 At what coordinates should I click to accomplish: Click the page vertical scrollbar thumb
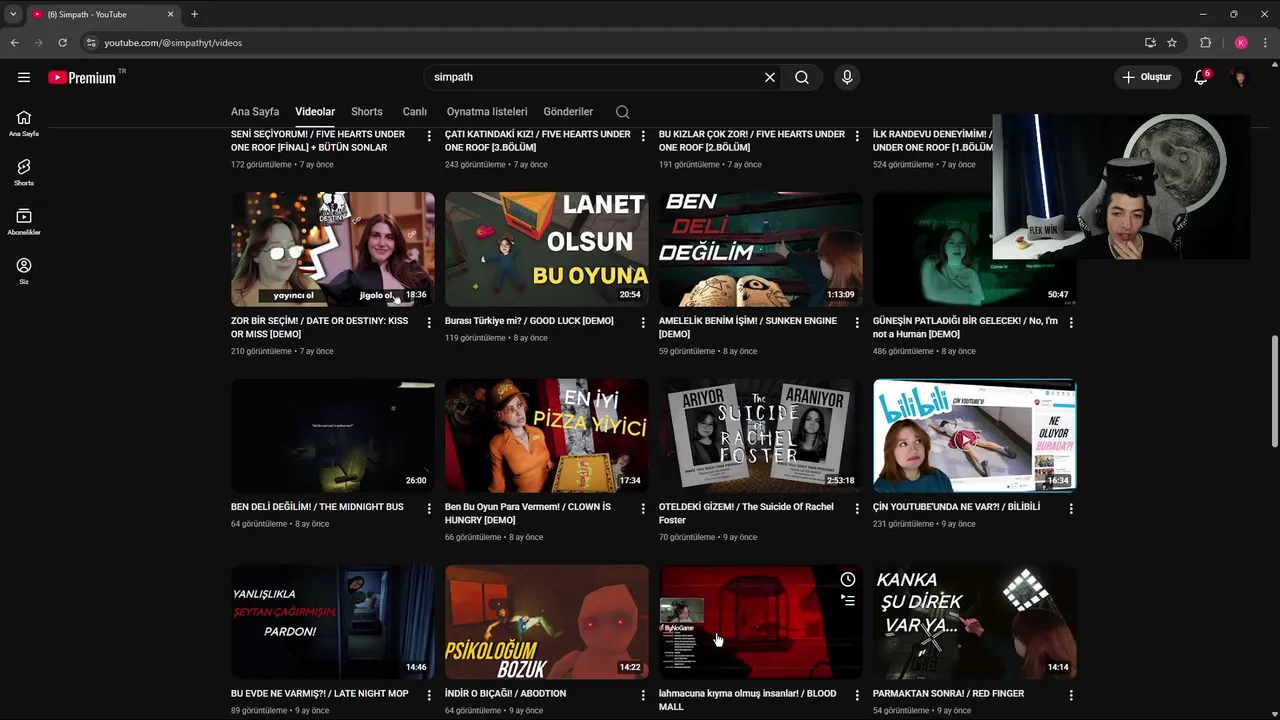click(x=1274, y=391)
